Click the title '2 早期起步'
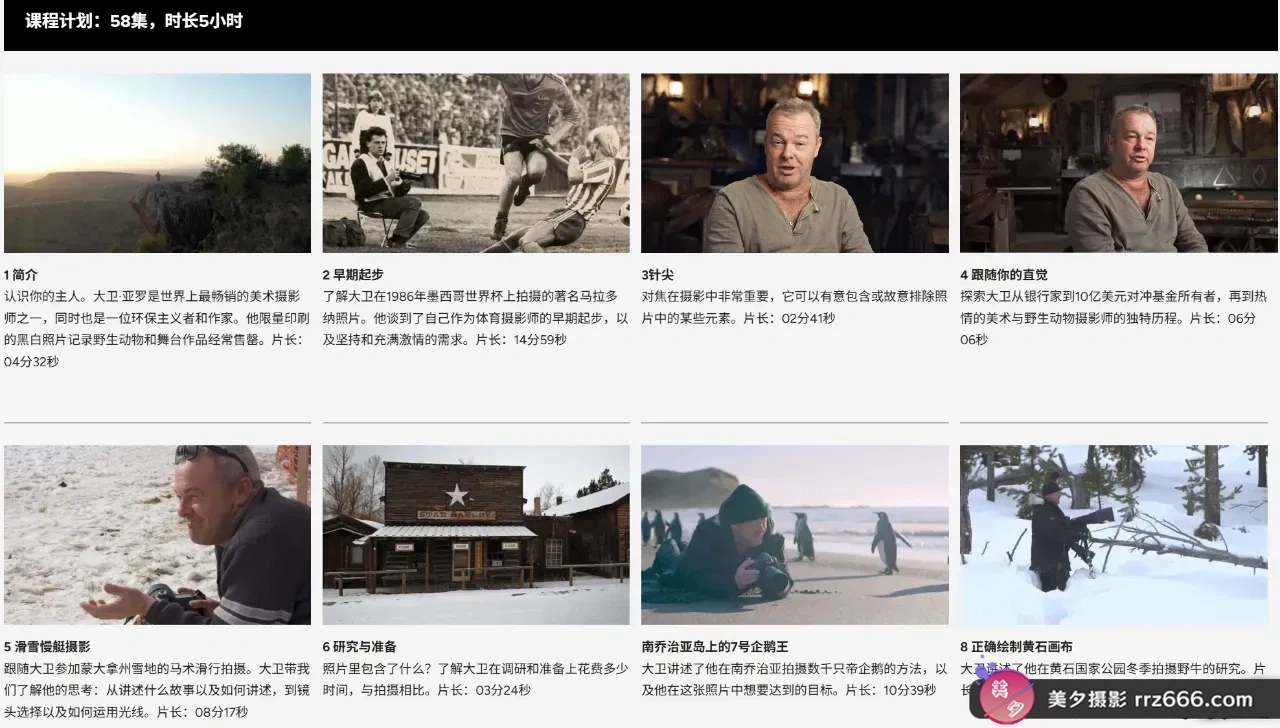Screen dimensions: 1280x728 click(353, 274)
